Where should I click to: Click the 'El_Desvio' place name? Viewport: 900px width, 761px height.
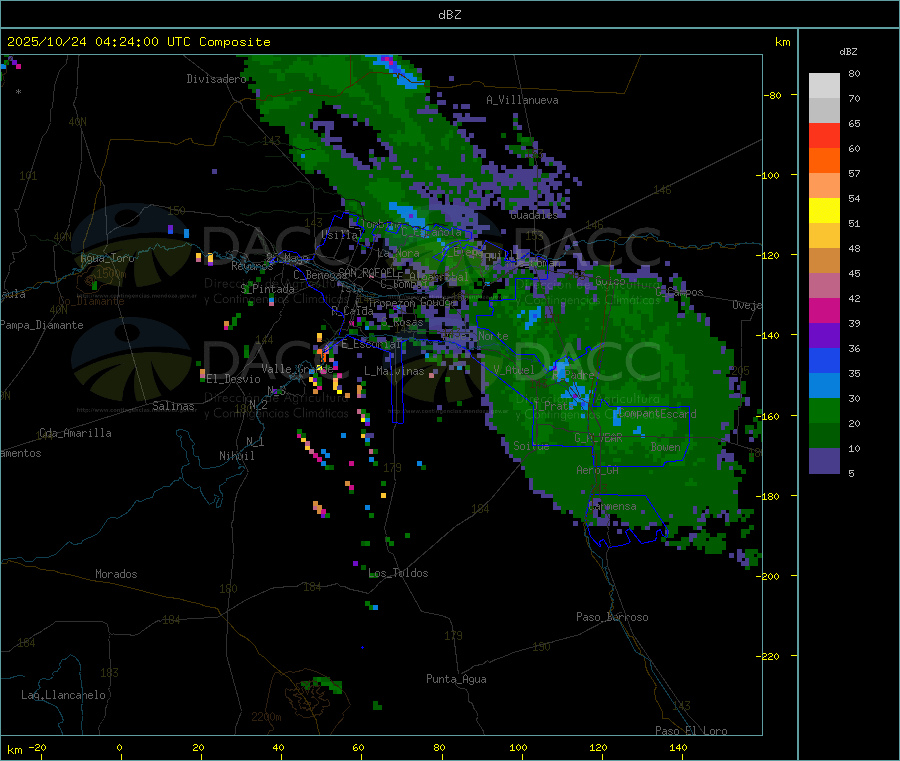pos(234,379)
